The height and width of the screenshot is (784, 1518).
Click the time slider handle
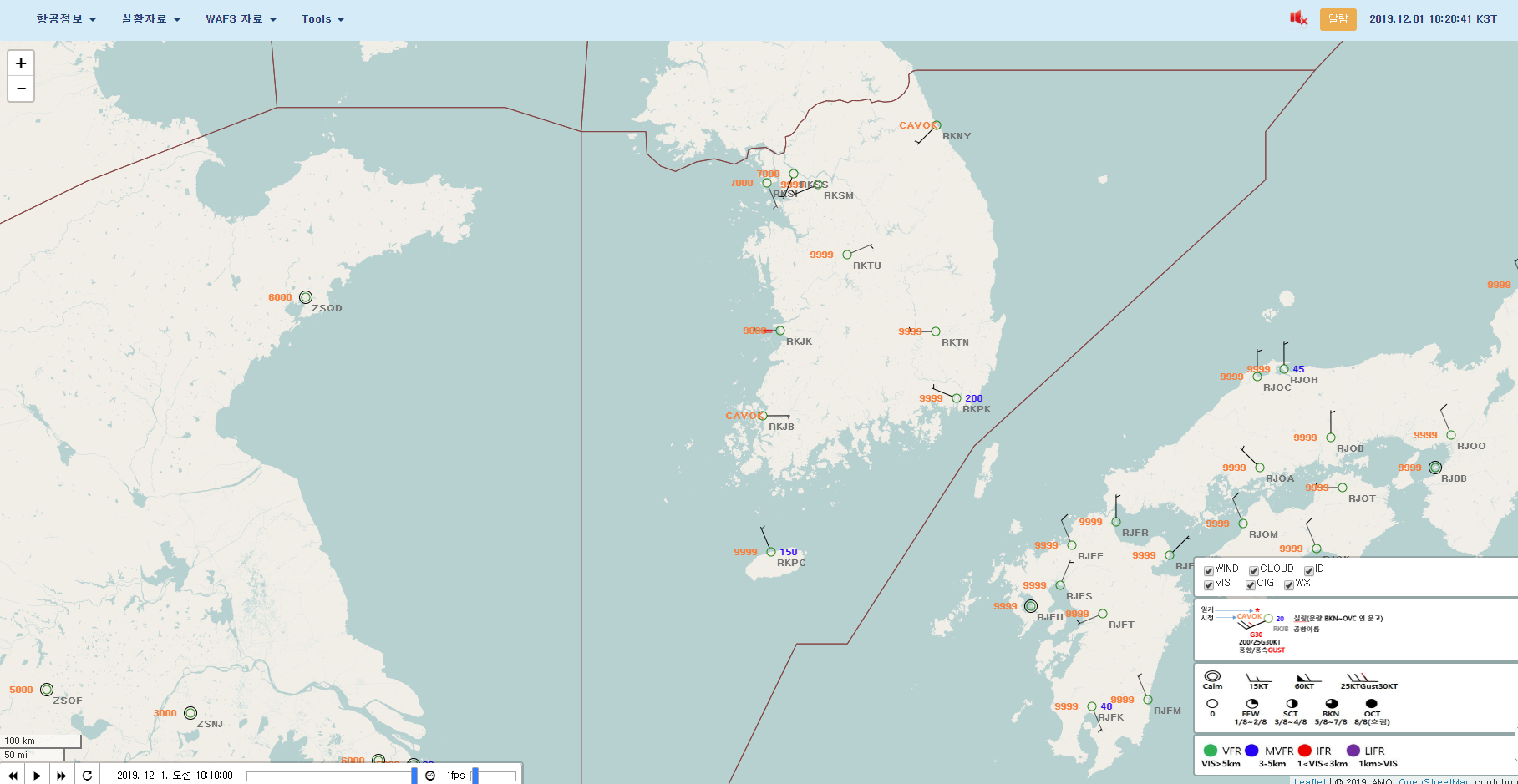point(414,776)
